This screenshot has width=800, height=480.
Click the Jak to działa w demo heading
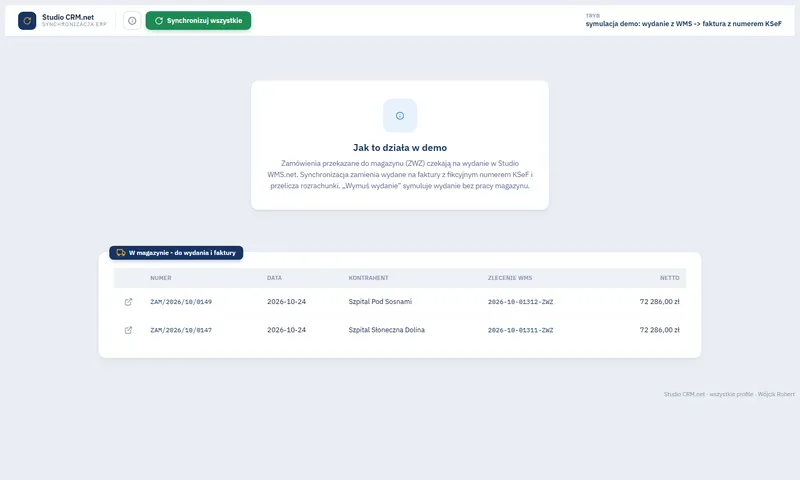[400, 147]
